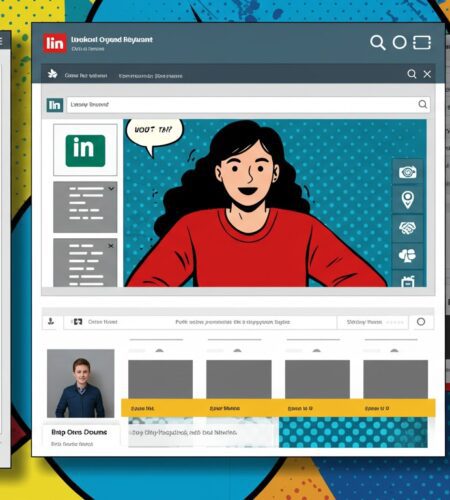Click the magnifier inside the search field

(422, 104)
